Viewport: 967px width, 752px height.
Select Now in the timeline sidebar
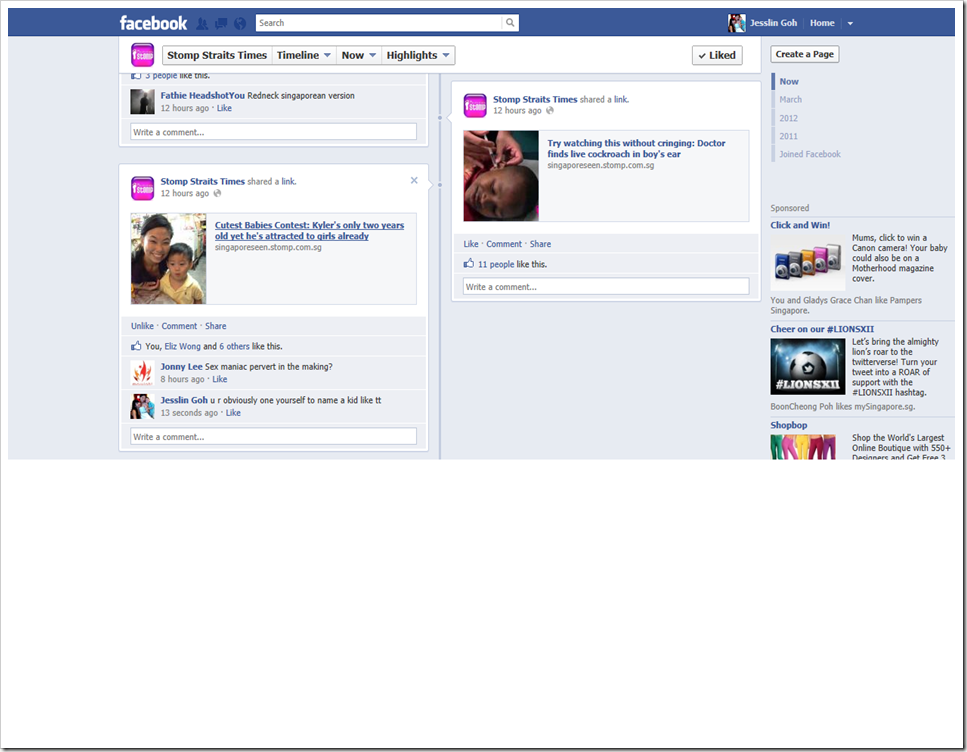click(789, 81)
